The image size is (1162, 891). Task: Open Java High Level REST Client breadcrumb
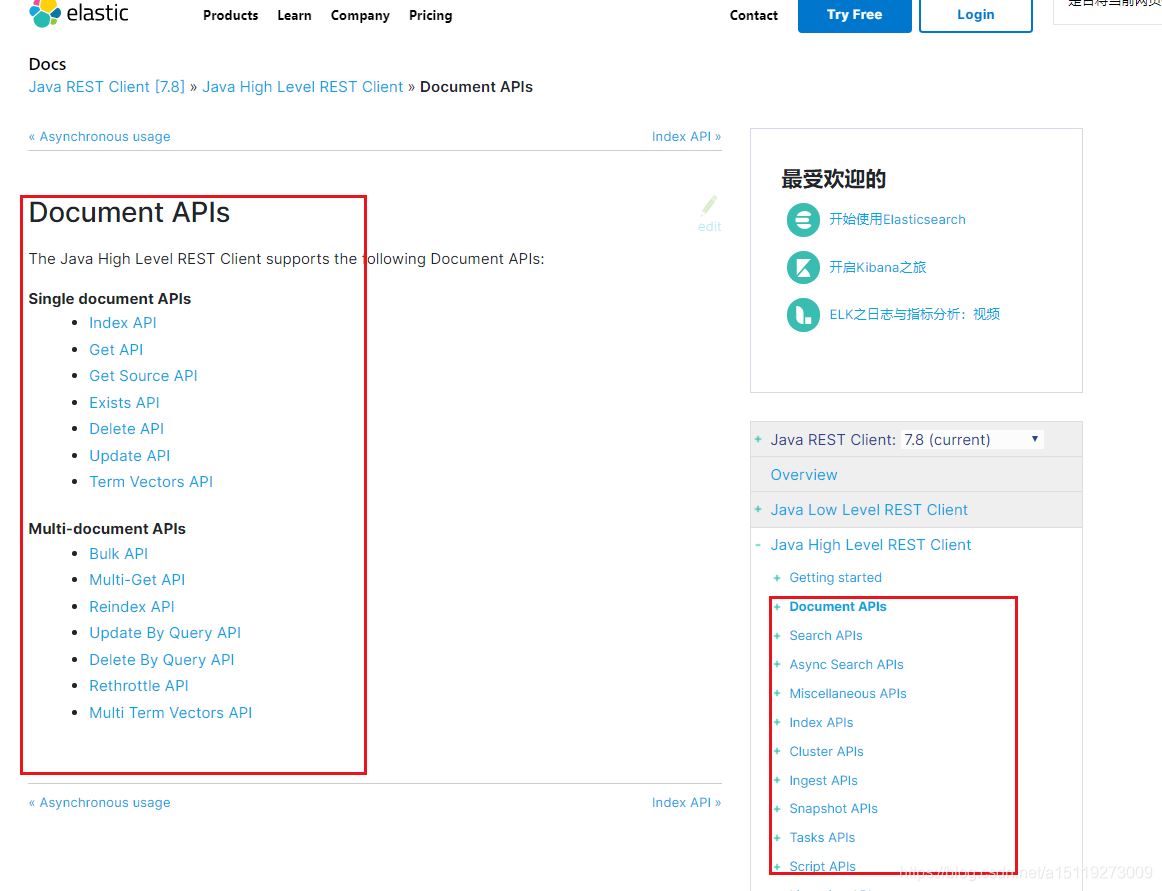coord(302,87)
